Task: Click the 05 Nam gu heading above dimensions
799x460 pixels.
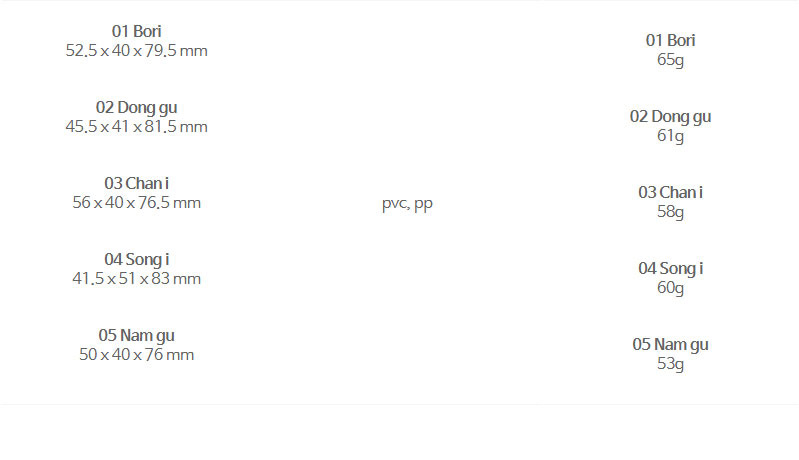Action: tap(136, 335)
